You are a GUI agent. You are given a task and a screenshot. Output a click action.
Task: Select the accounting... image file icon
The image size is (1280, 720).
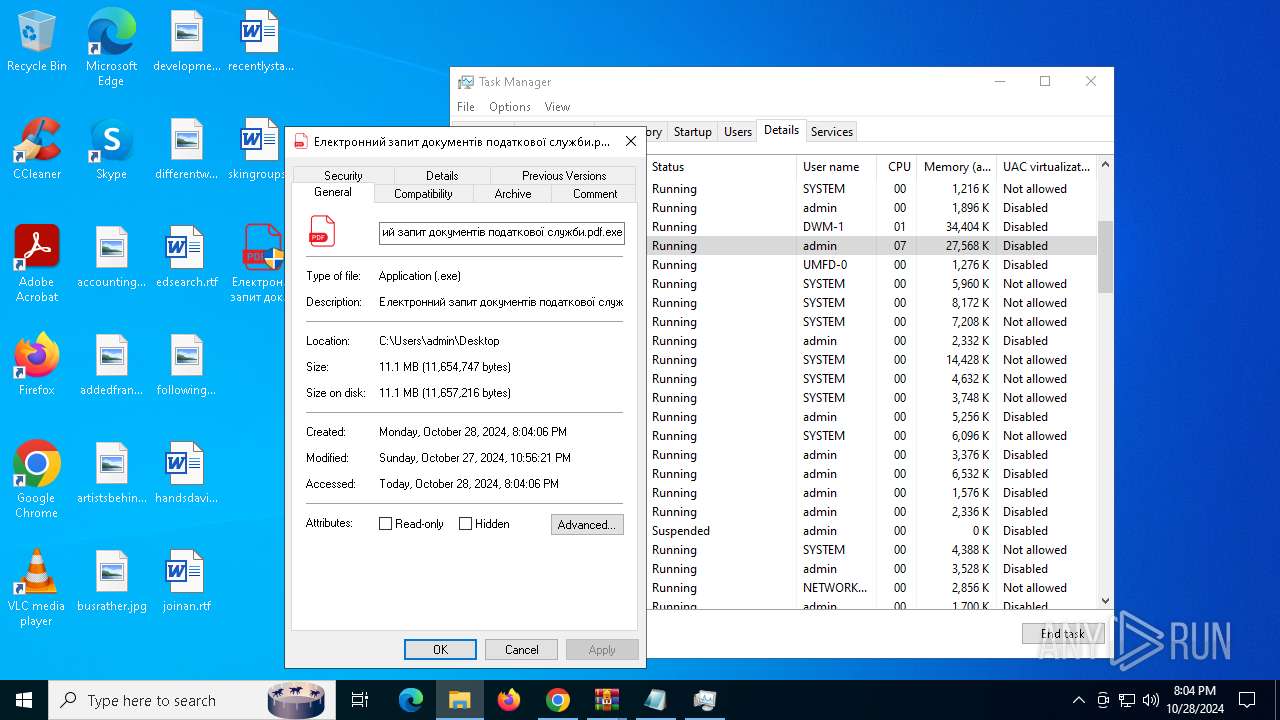coord(111,257)
